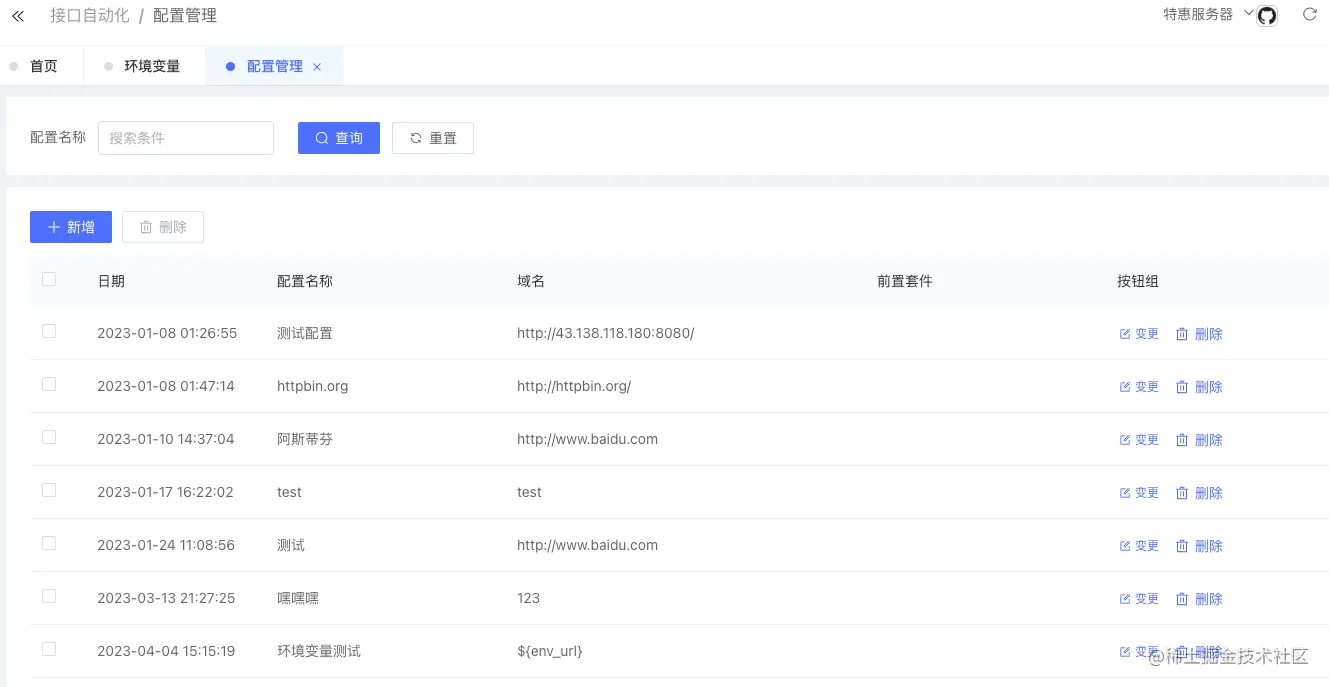Check the httpbin.org row checkbox
The width and height of the screenshot is (1329, 687).
coord(49,384)
